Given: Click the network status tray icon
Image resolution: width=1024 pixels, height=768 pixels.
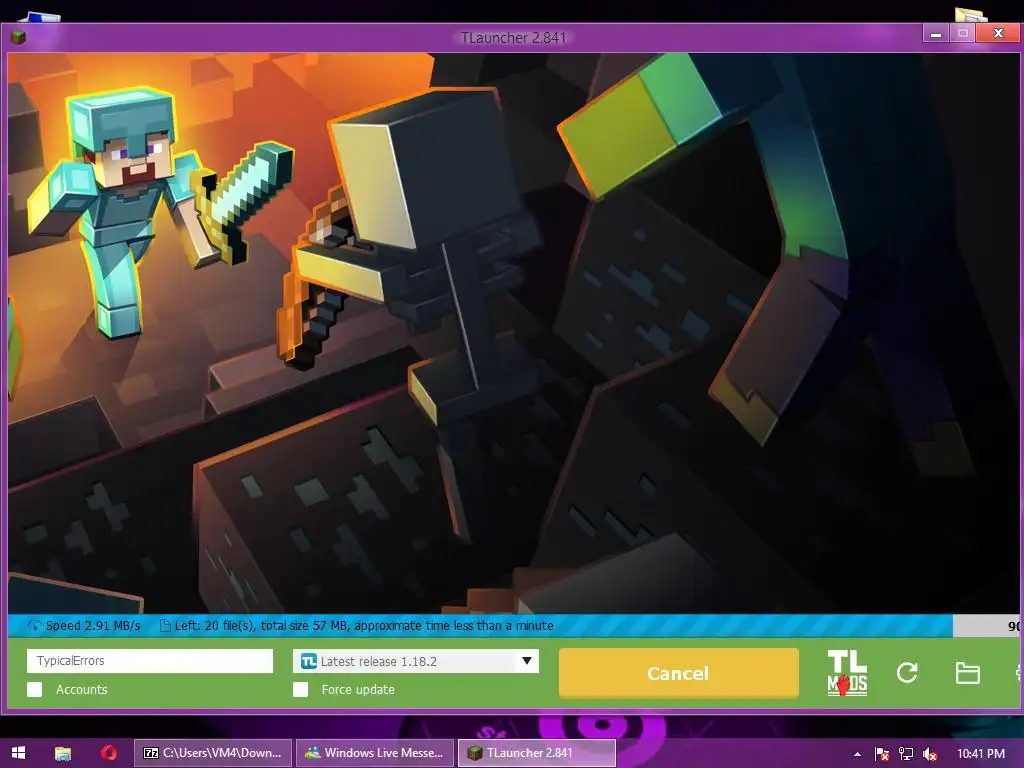Looking at the screenshot, I should tap(906, 754).
